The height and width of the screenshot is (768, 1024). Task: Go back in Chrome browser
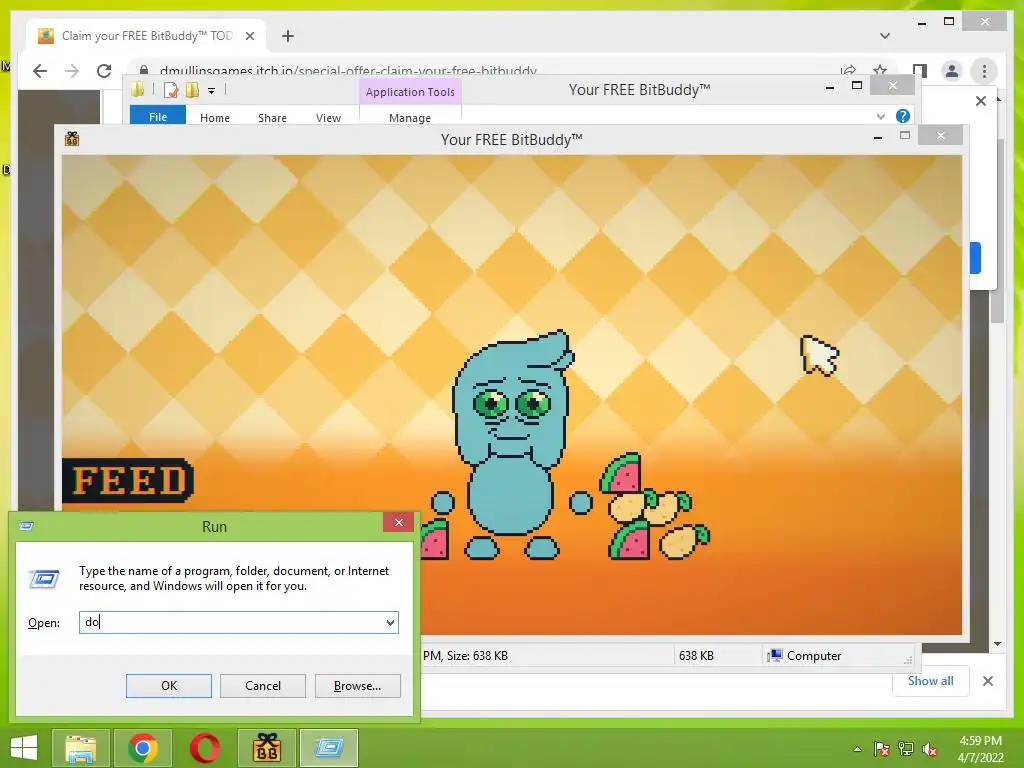[x=40, y=71]
